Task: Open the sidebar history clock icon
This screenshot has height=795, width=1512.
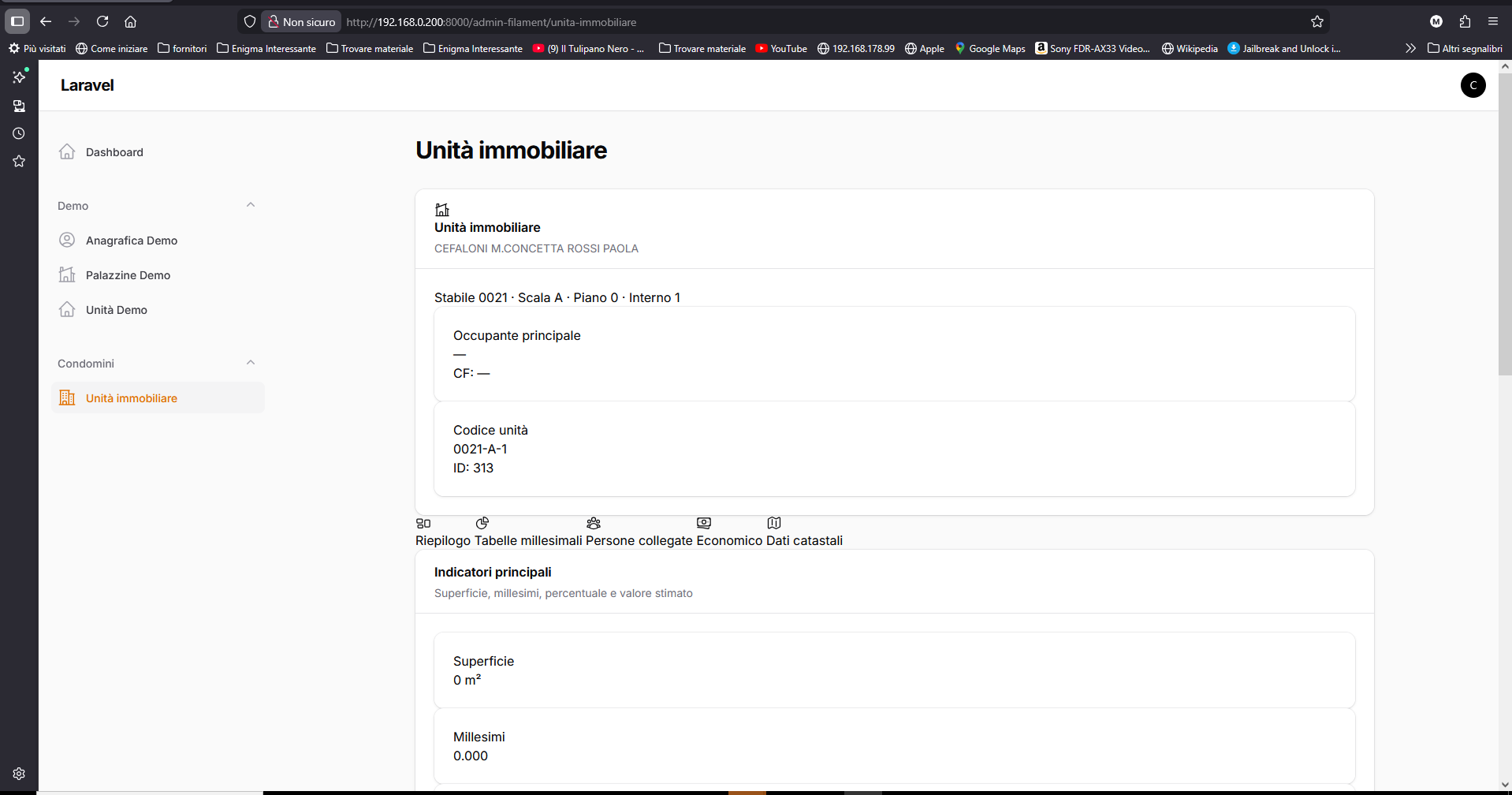Action: tap(19, 133)
